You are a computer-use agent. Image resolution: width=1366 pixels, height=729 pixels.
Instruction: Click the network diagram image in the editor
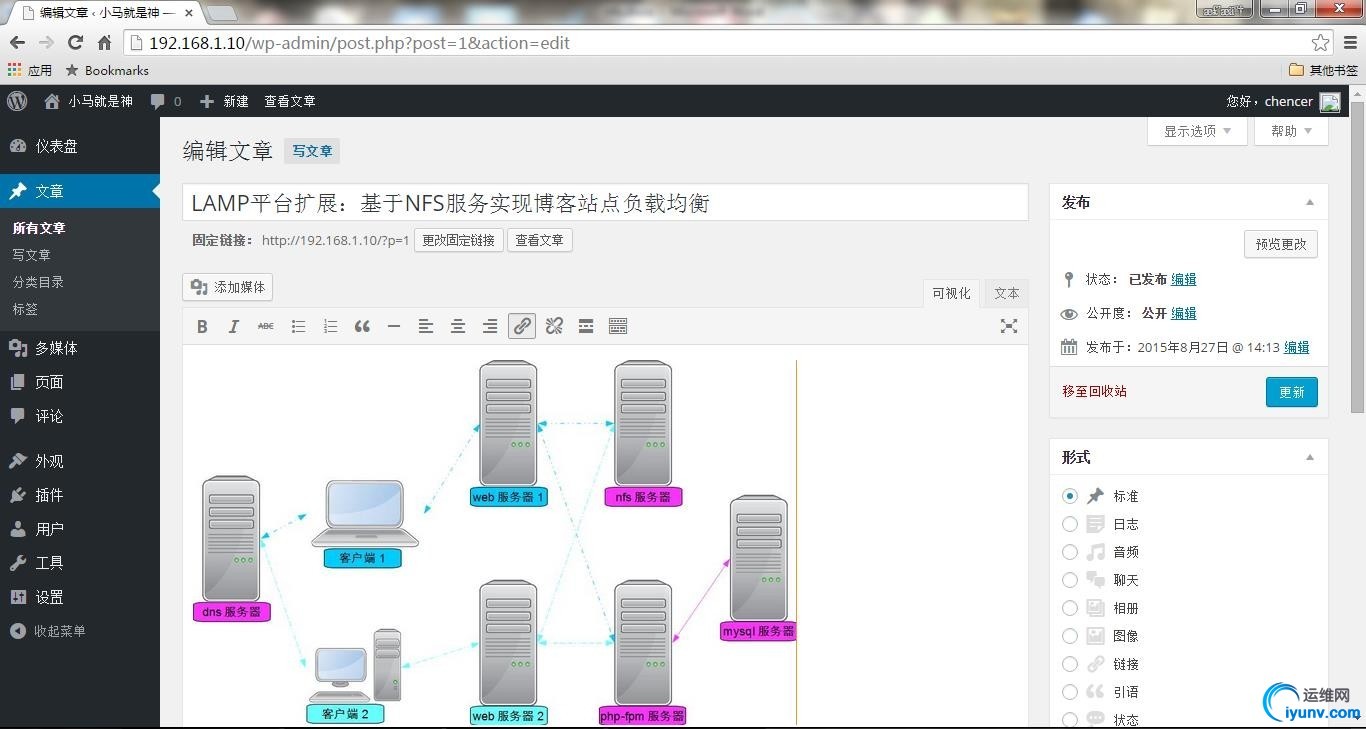click(495, 542)
